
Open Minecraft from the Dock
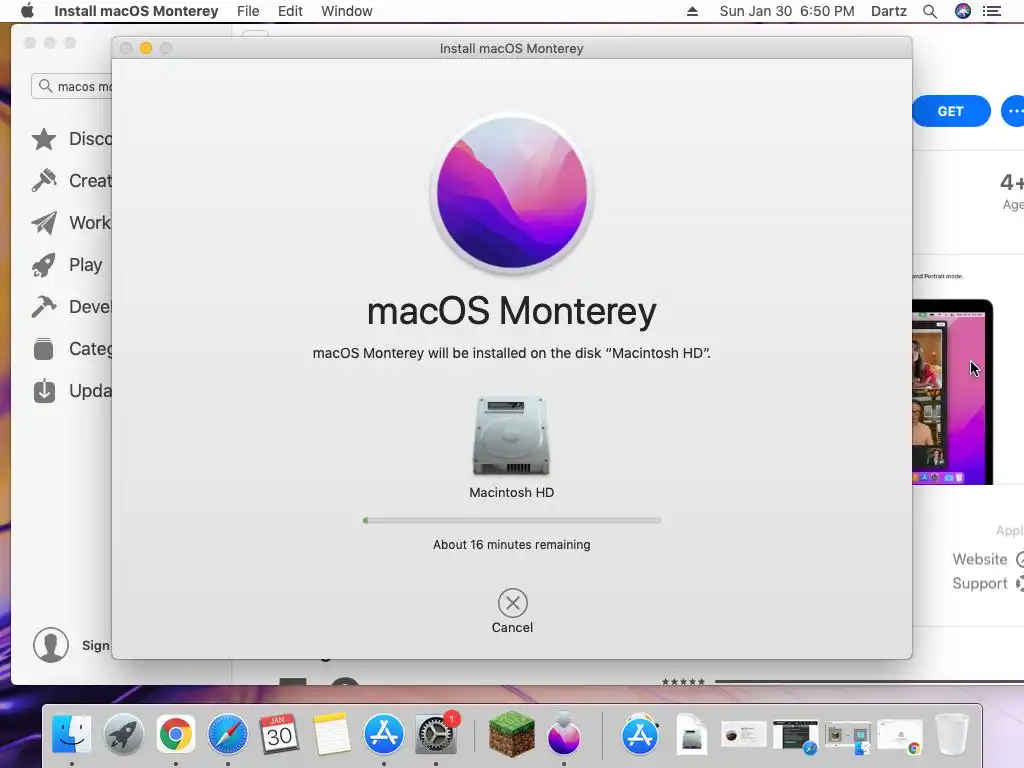(x=511, y=734)
